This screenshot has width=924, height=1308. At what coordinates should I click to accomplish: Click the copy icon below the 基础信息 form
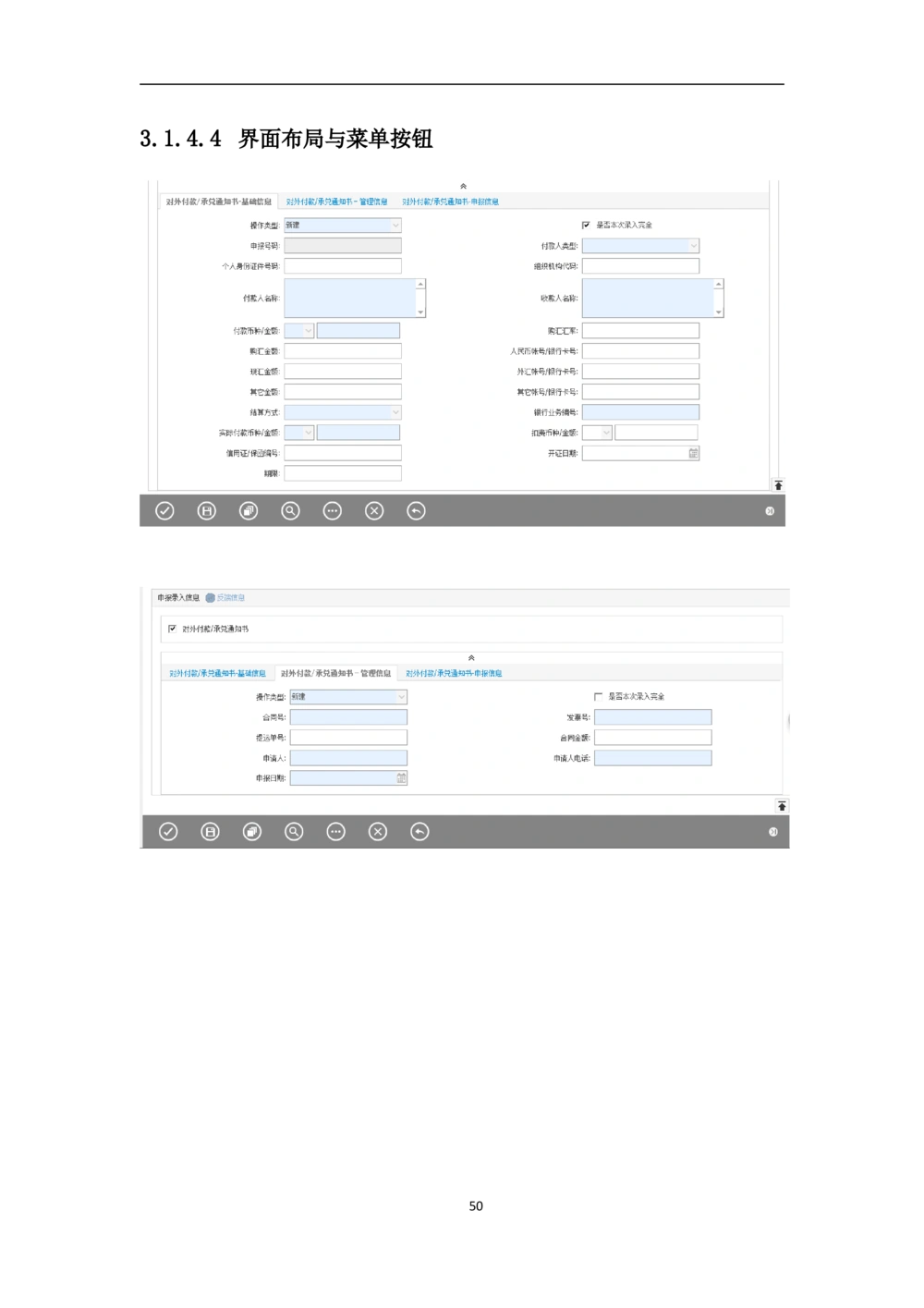click(249, 511)
